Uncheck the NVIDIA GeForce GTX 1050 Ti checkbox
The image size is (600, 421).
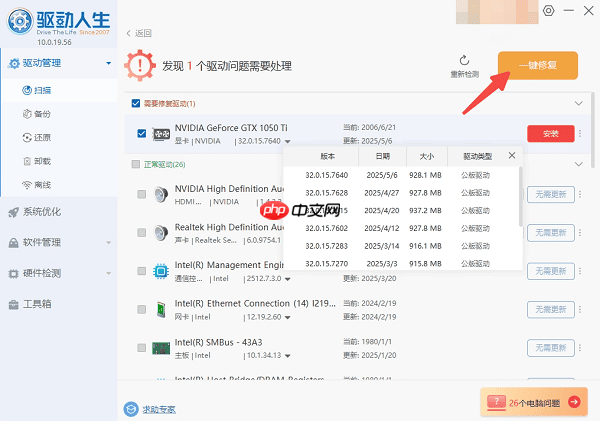142,133
